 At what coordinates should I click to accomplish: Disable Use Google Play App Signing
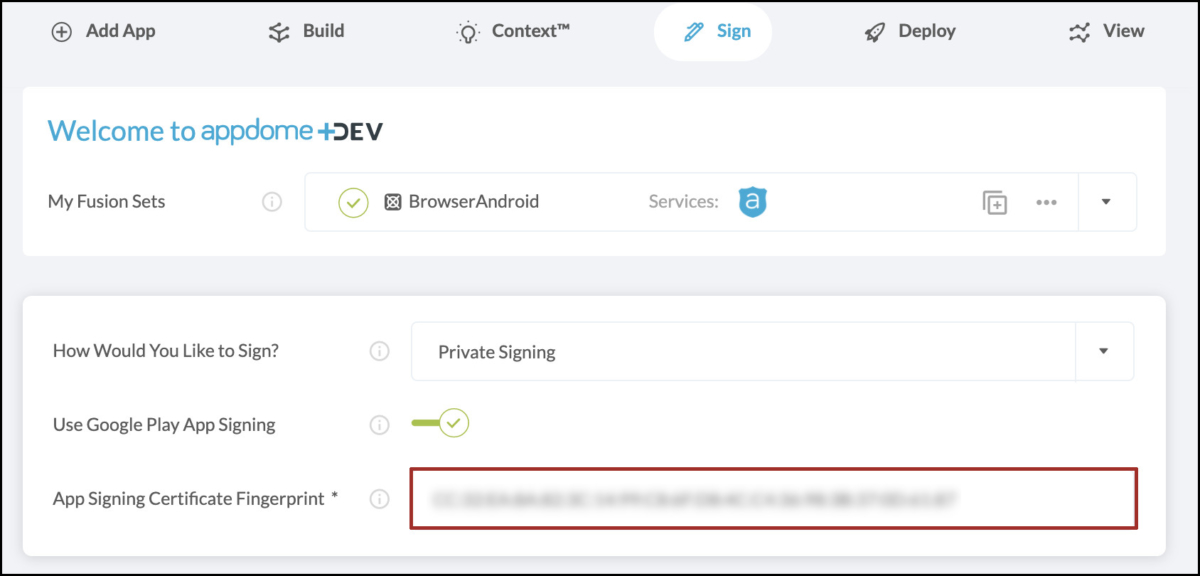pyautogui.click(x=438, y=422)
